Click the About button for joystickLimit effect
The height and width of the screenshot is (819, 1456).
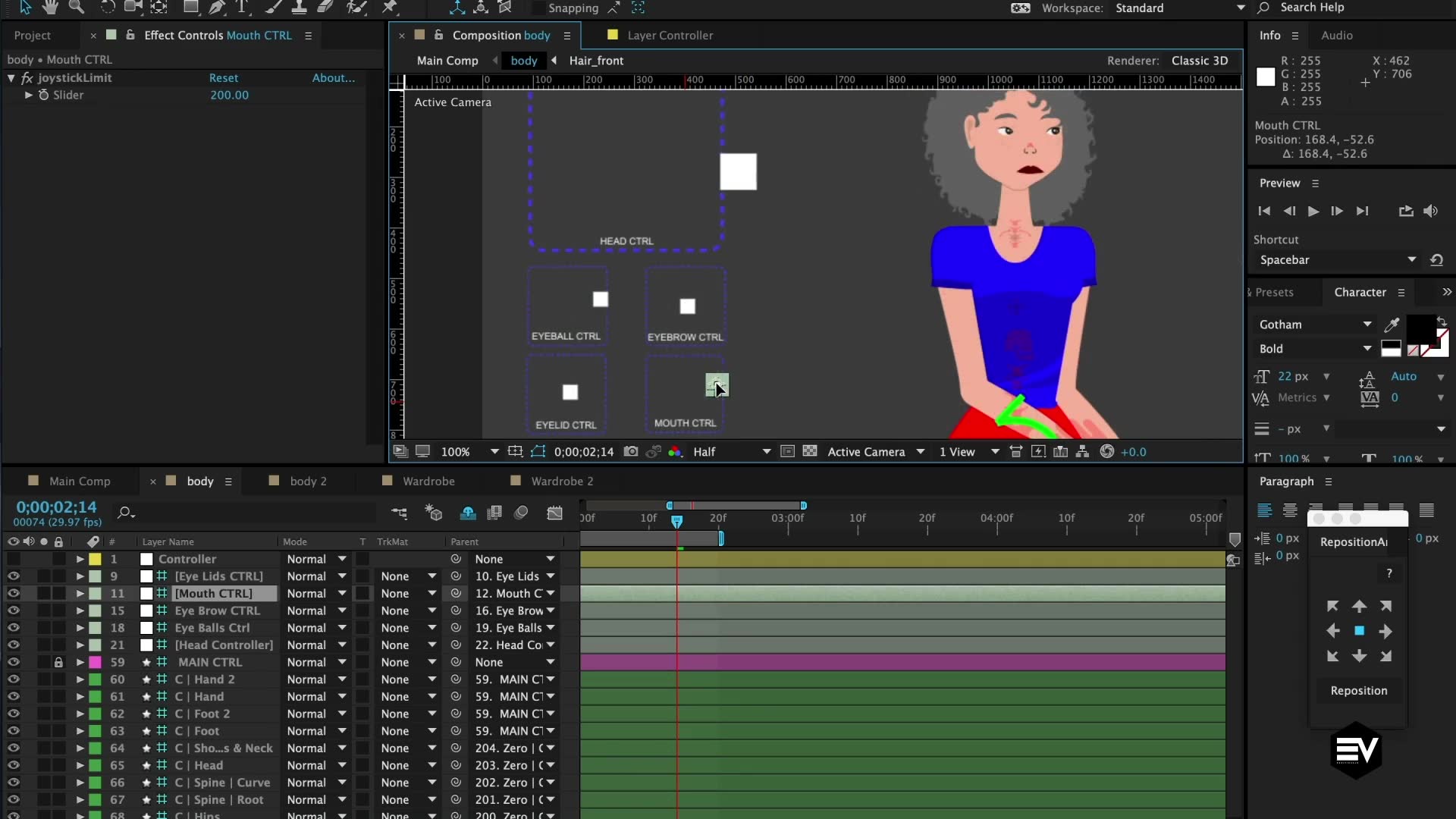(333, 77)
